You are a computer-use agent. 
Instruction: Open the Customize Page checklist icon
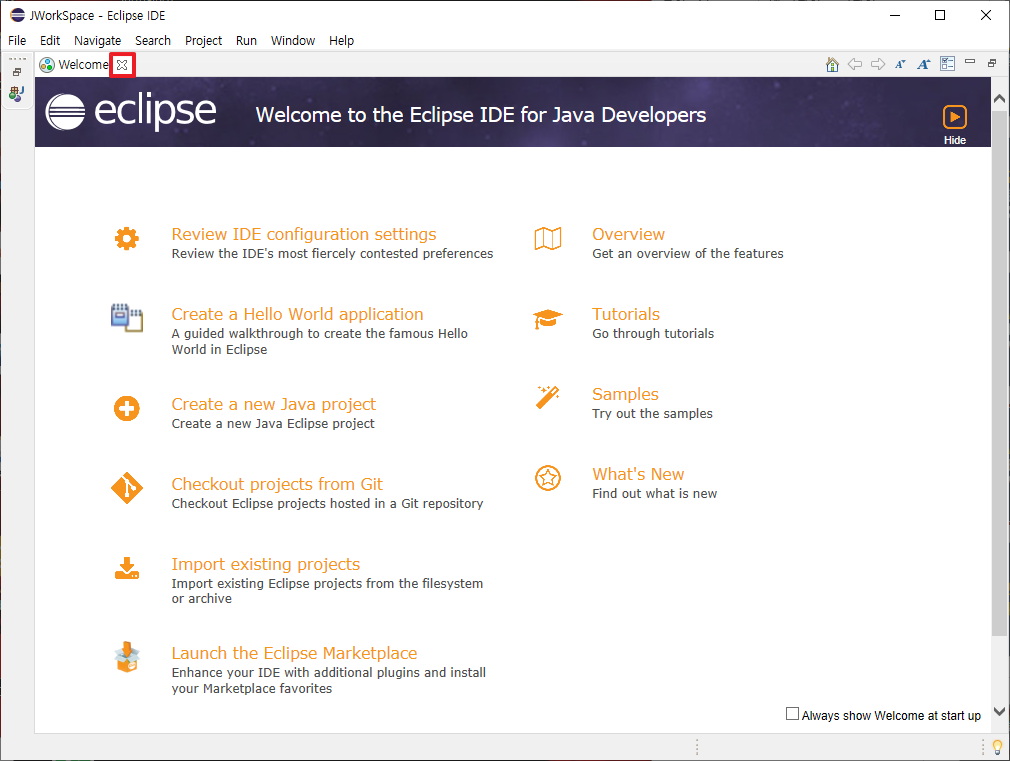coord(948,63)
